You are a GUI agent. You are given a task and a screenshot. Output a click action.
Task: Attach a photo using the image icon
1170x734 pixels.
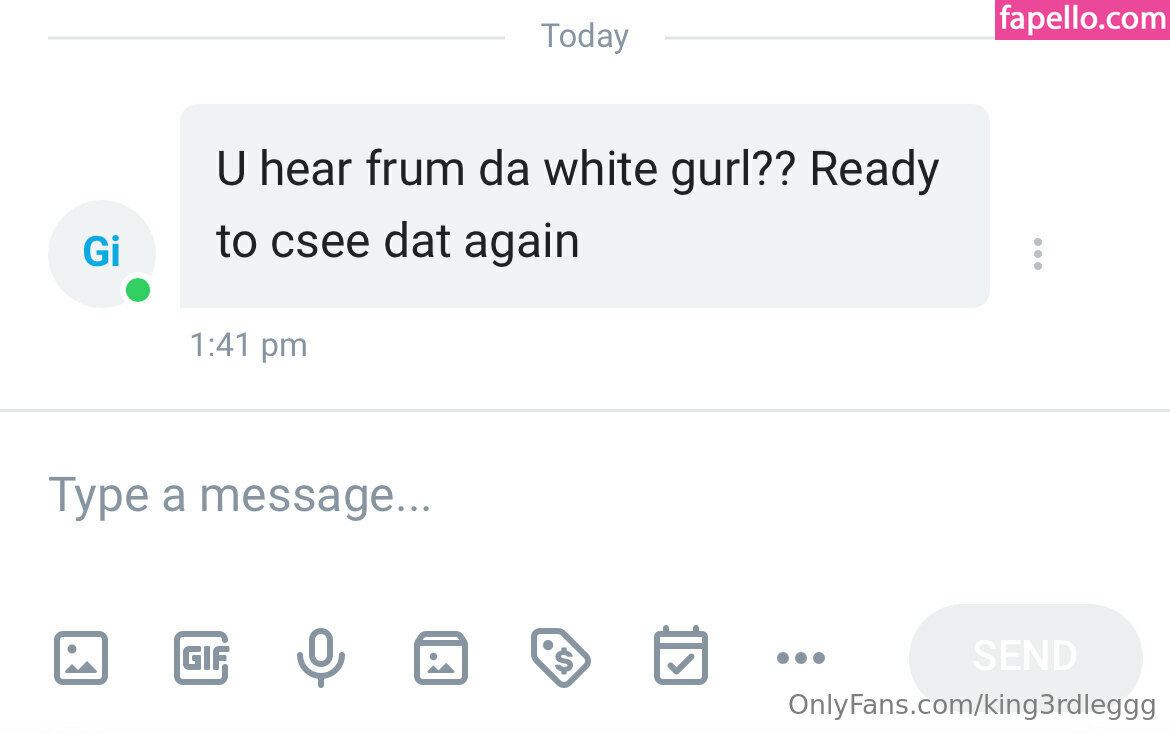point(80,657)
